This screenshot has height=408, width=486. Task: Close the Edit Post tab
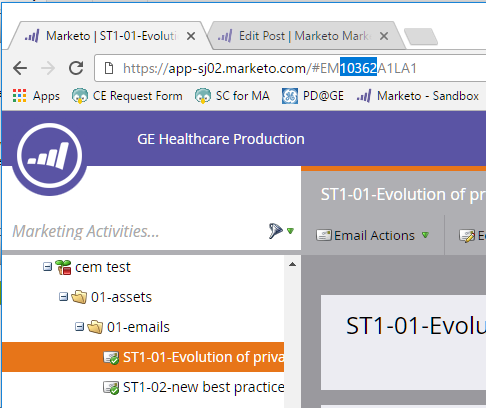tap(384, 36)
